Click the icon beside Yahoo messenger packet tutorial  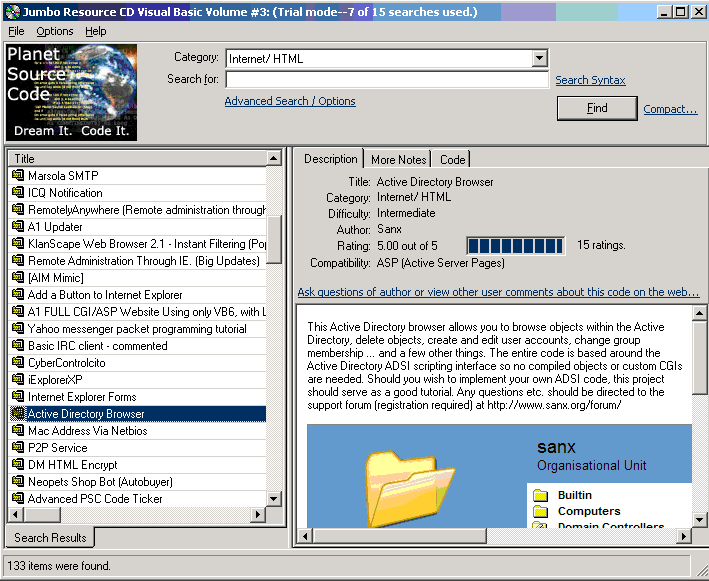coord(18,328)
